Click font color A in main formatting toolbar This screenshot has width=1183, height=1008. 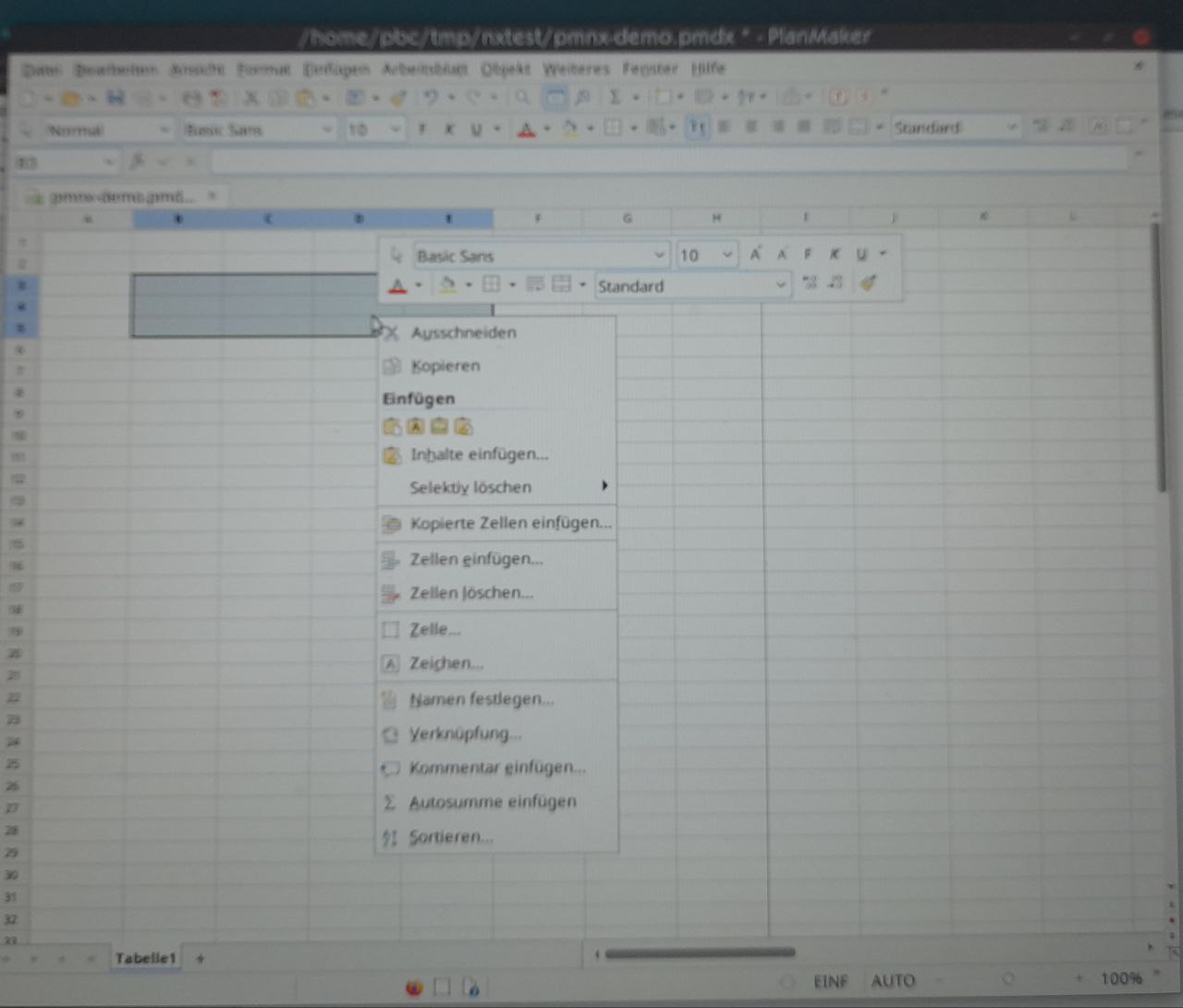527,129
